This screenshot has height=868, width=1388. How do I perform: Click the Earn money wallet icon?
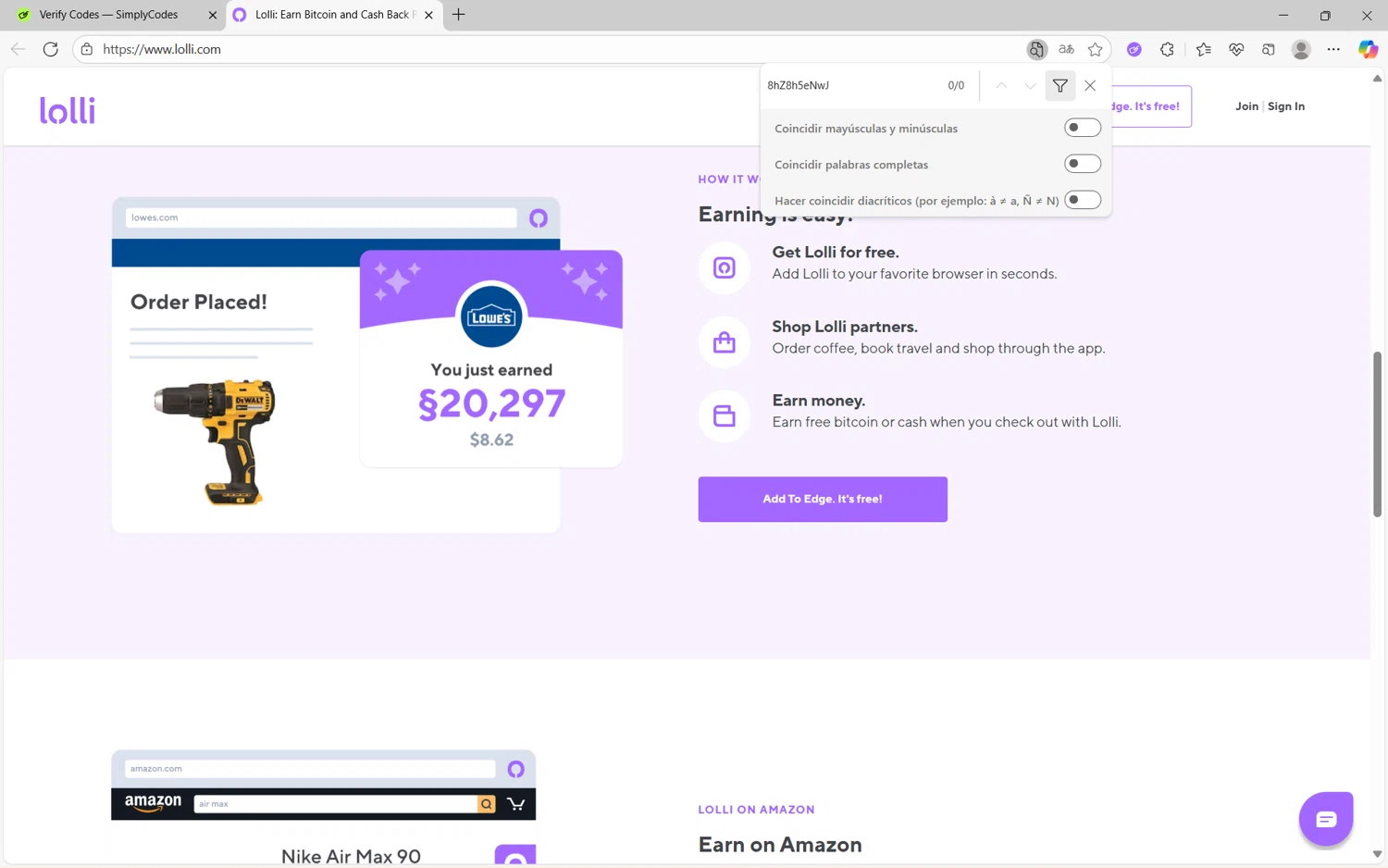pyautogui.click(x=725, y=415)
